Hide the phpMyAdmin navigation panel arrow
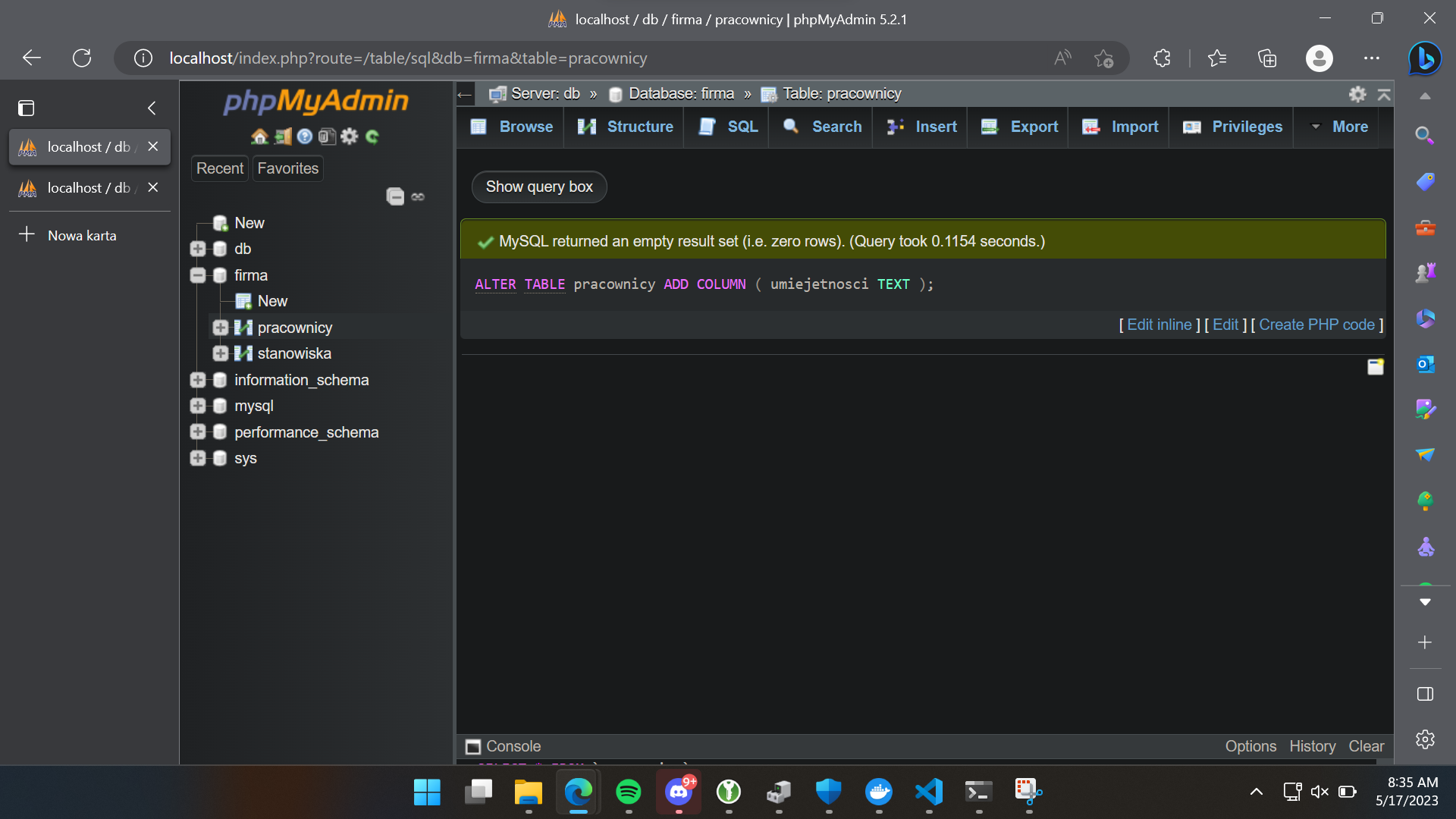The width and height of the screenshot is (1456, 819). coord(464,95)
